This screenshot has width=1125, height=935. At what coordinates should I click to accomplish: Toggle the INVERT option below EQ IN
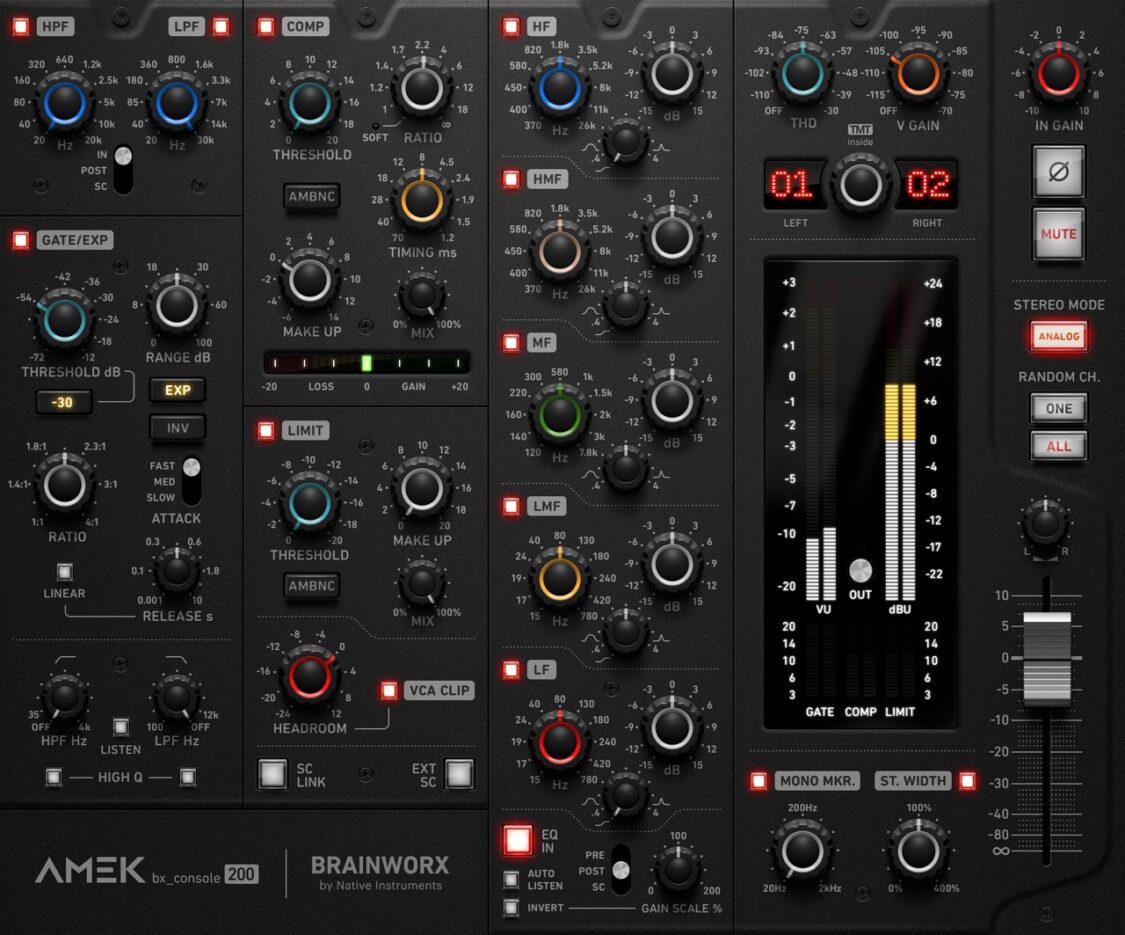(x=512, y=908)
